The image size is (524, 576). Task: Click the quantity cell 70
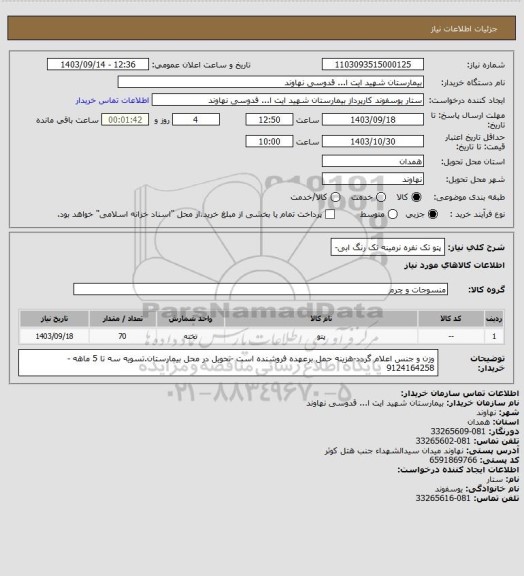tap(123, 336)
